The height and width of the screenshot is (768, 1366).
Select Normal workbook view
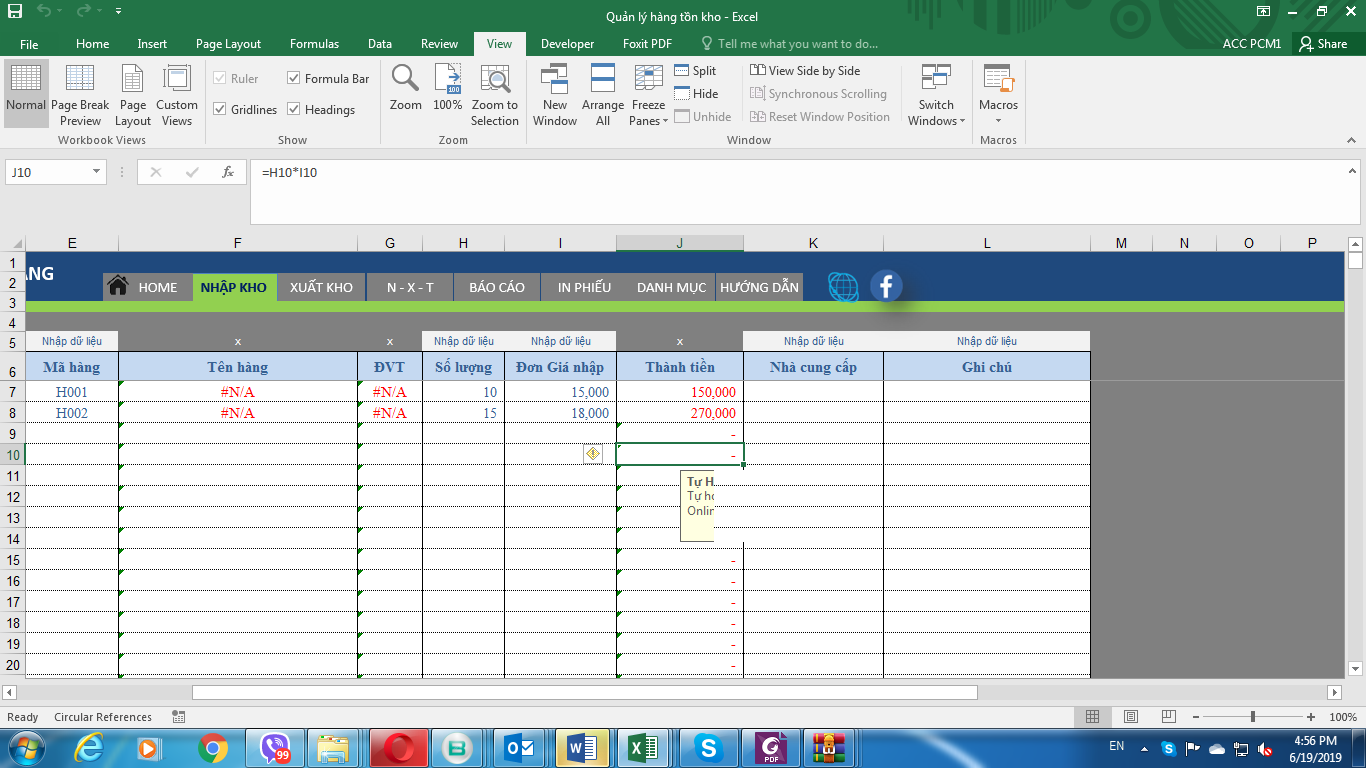click(26, 92)
